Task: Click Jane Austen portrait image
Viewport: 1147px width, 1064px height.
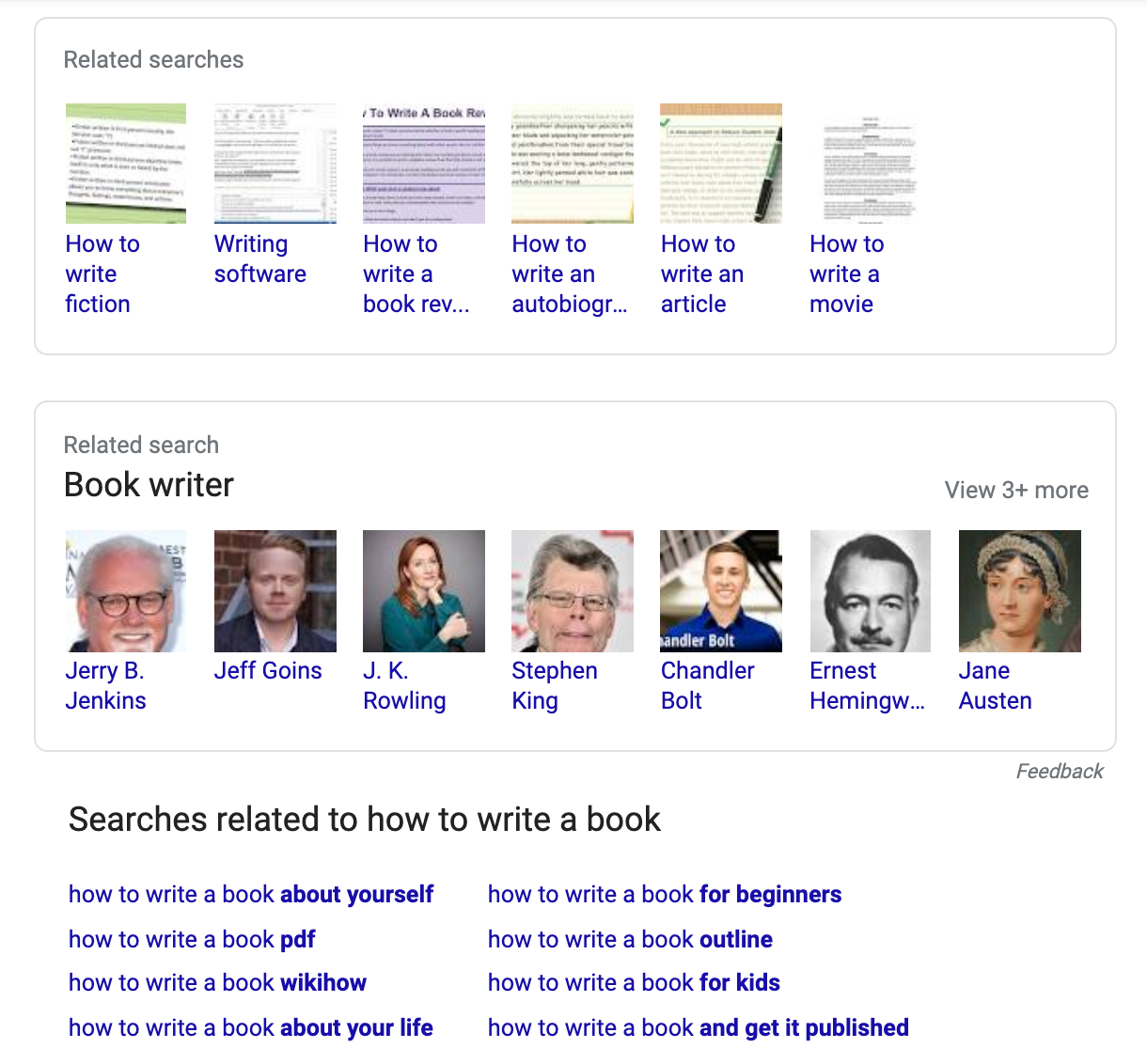Action: pyautogui.click(x=1020, y=591)
